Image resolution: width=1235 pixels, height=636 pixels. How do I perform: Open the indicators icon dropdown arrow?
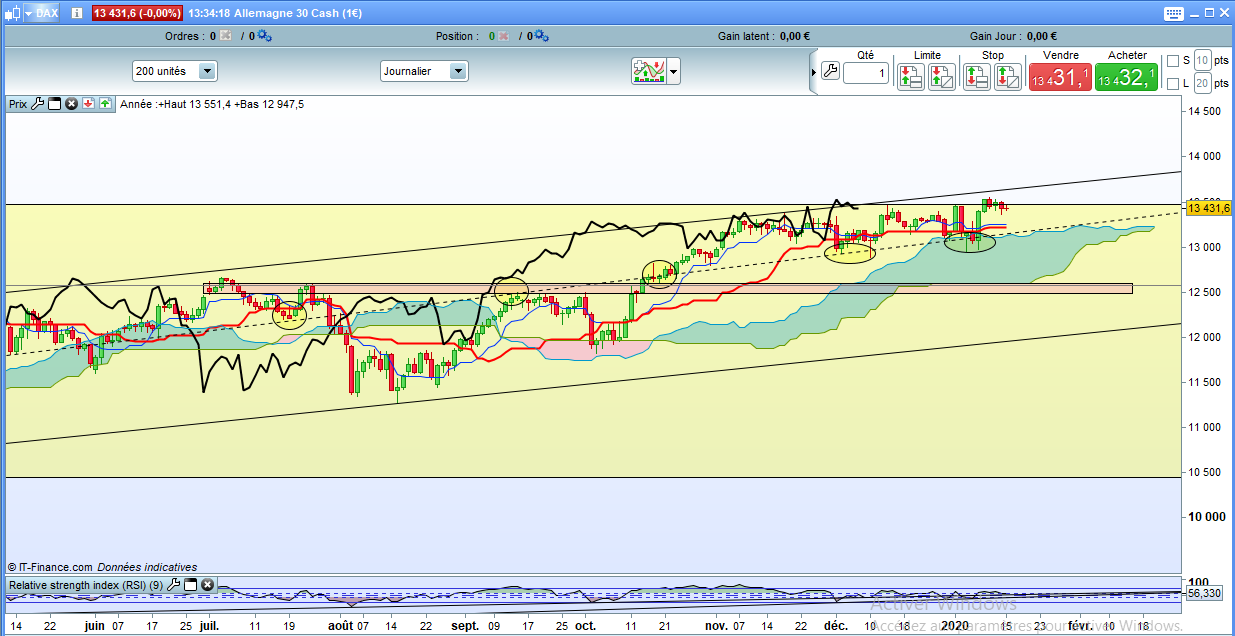pyautogui.click(x=674, y=71)
